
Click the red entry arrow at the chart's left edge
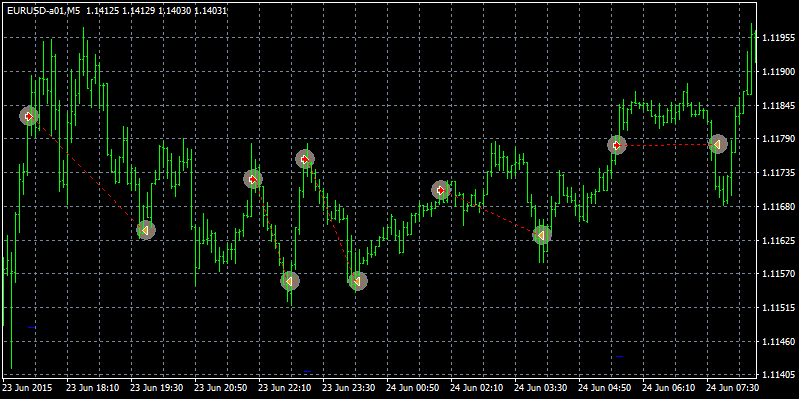point(29,116)
